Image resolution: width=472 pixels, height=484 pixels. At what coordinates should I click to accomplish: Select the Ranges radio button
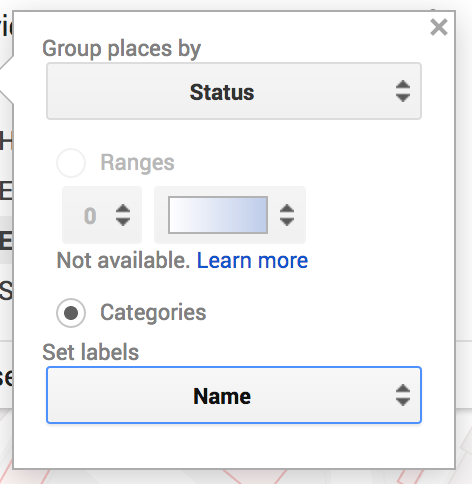pyautogui.click(x=71, y=163)
